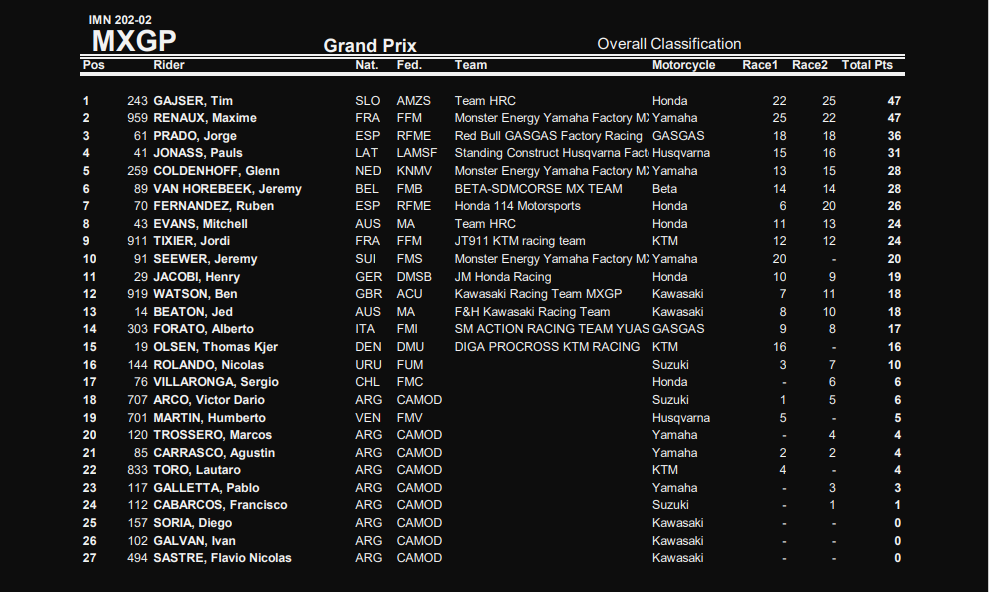Viewport: 989px width, 592px height.
Task: Click BETA-SDMCORSE MX TEAM entry
Action: click(x=538, y=189)
